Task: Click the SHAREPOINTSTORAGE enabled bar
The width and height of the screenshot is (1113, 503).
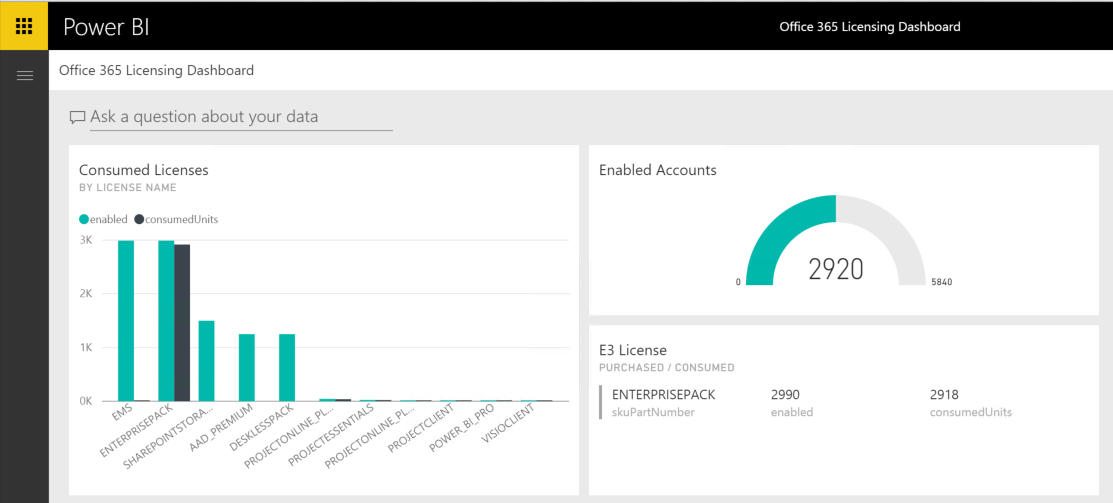Action: (206, 360)
